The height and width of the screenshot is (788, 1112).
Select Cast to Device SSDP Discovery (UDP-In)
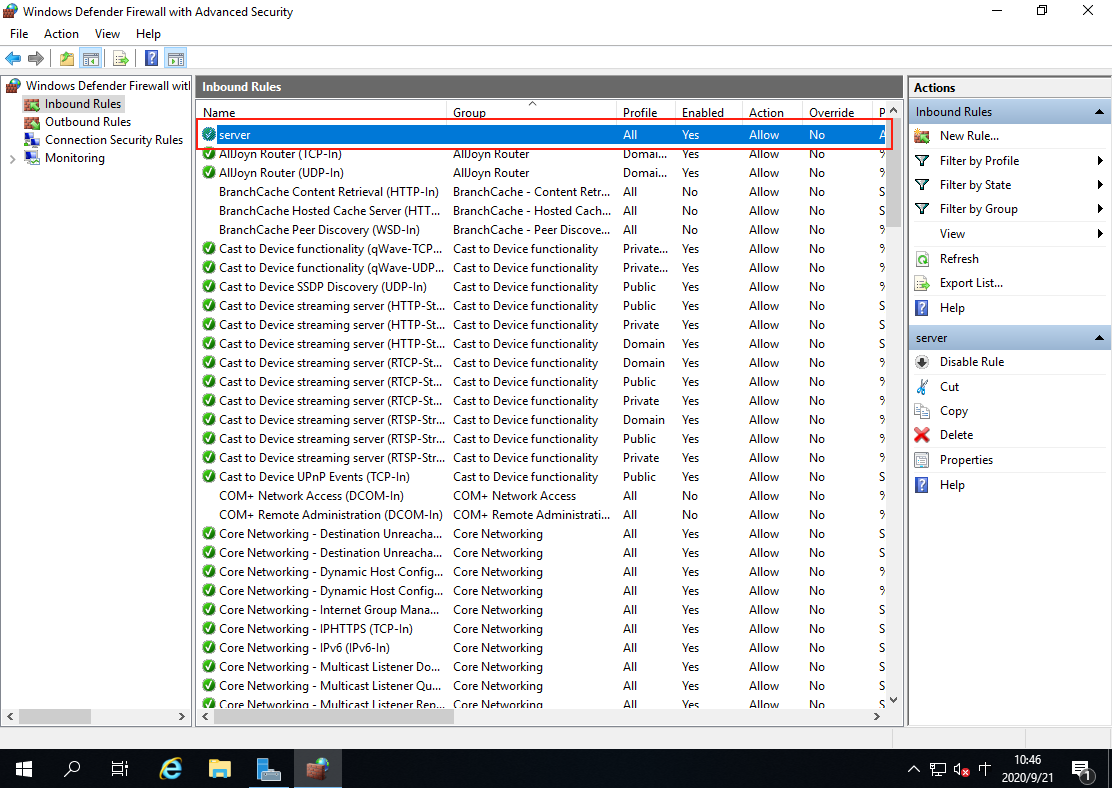pos(543,287)
